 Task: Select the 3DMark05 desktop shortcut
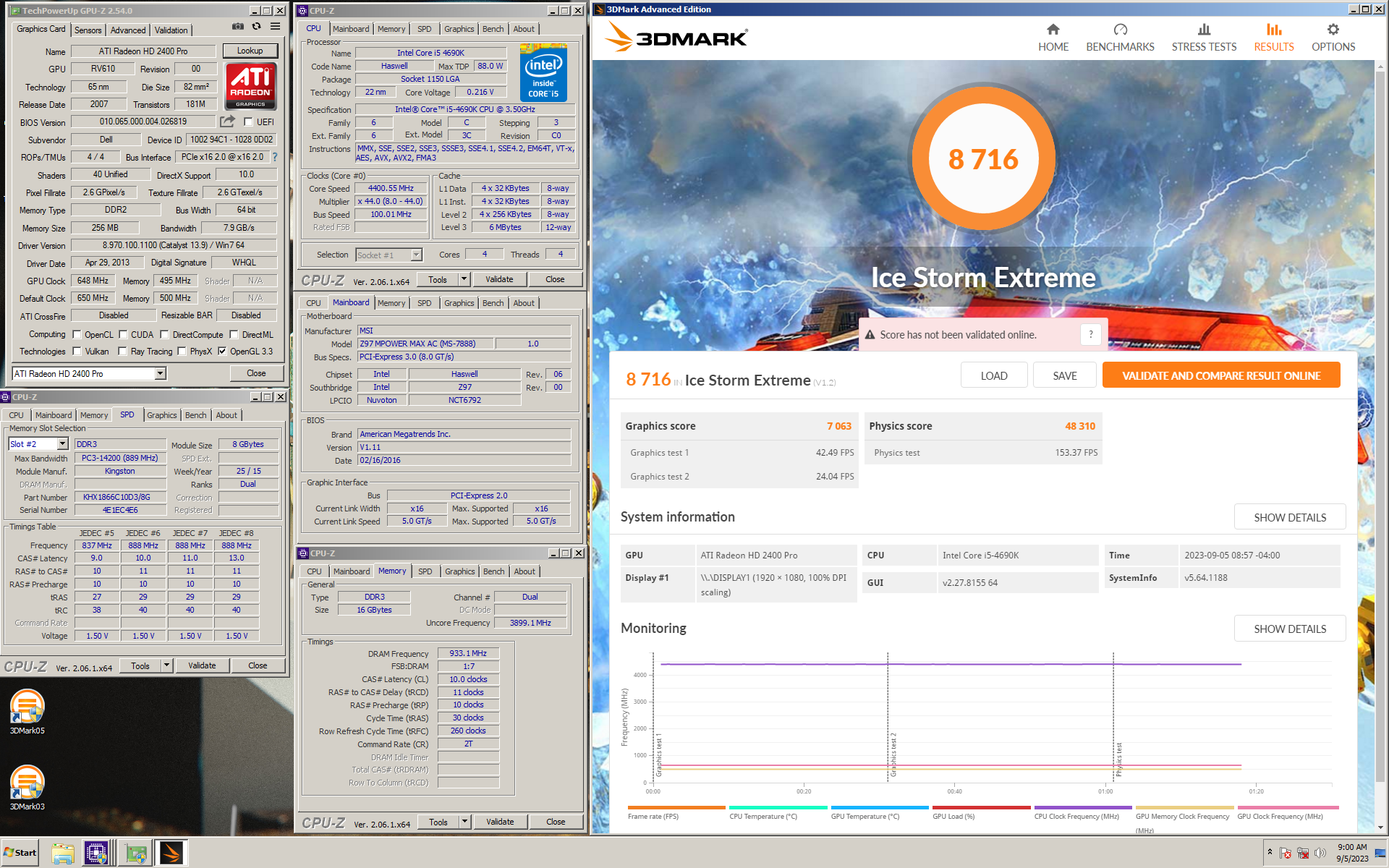click(27, 712)
